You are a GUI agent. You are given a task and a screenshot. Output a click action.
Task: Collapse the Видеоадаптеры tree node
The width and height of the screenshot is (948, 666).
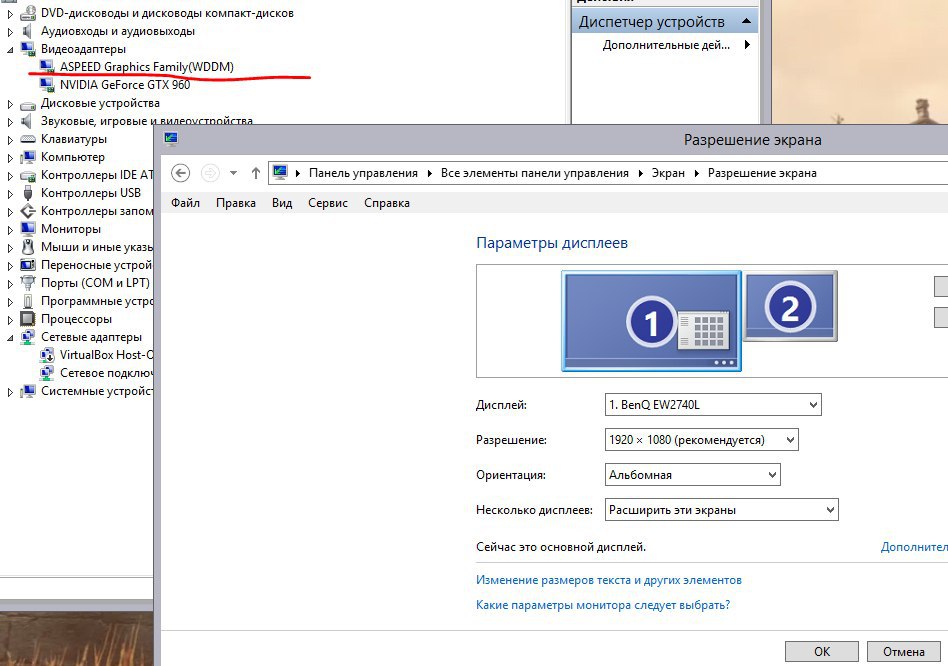[x=10, y=50]
